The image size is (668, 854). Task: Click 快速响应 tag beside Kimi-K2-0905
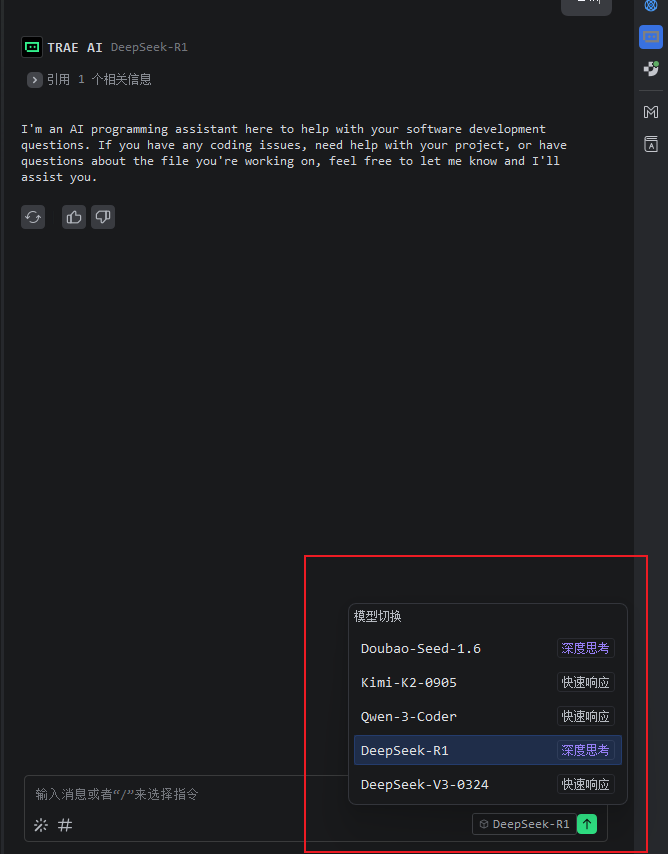(586, 682)
